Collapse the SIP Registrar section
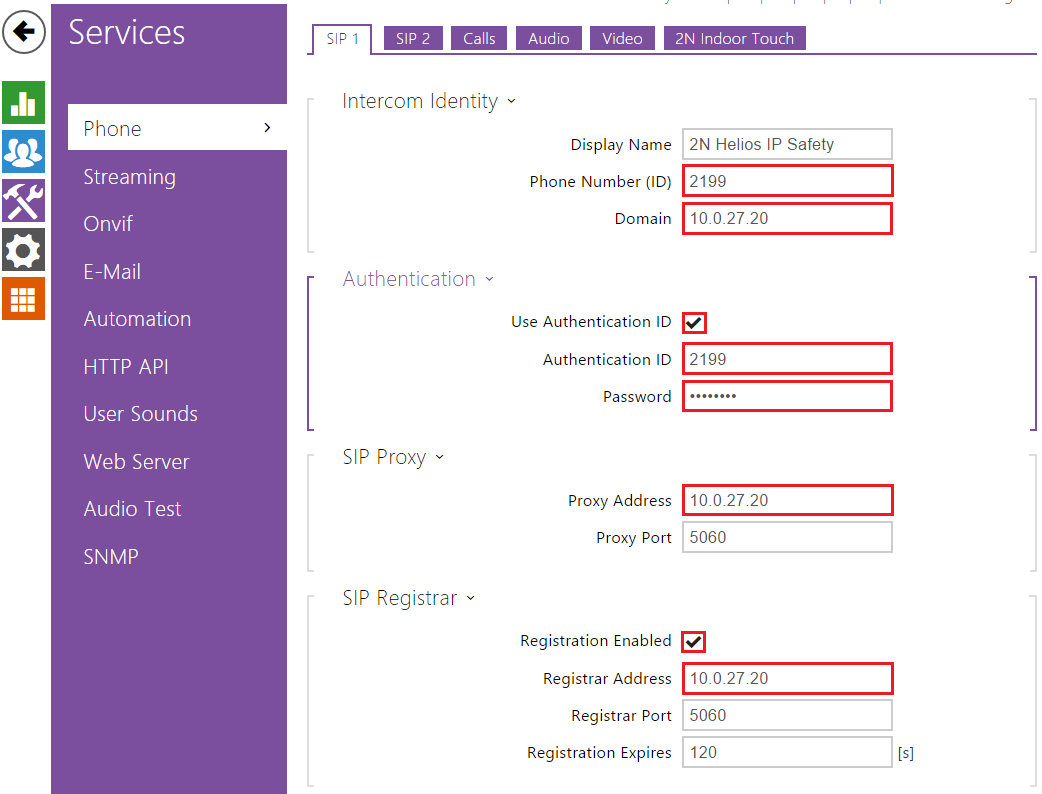Viewport: 1042px width, 794px height. click(409, 598)
